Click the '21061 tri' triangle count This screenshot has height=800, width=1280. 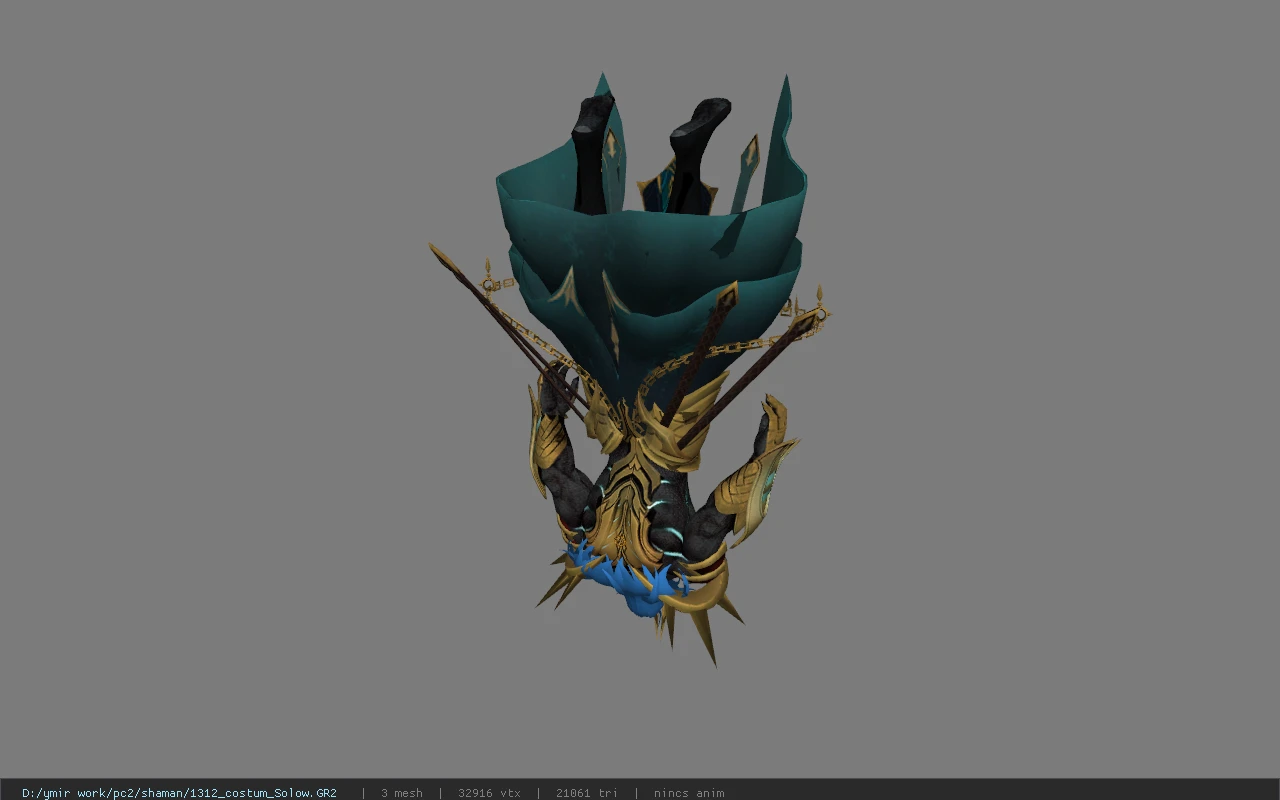[586, 793]
